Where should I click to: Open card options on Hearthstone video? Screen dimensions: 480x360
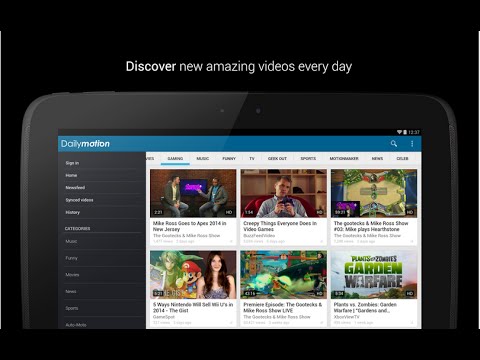(x=412, y=241)
